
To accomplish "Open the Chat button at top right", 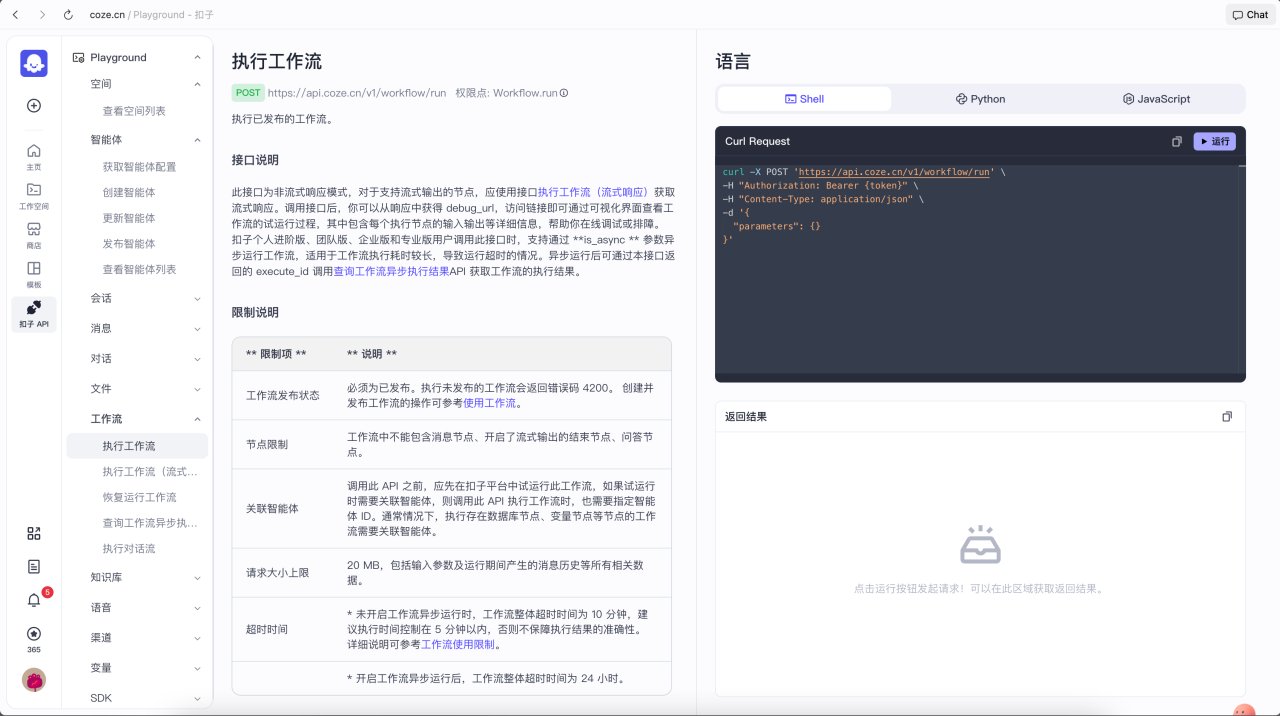I will 1251,15.
